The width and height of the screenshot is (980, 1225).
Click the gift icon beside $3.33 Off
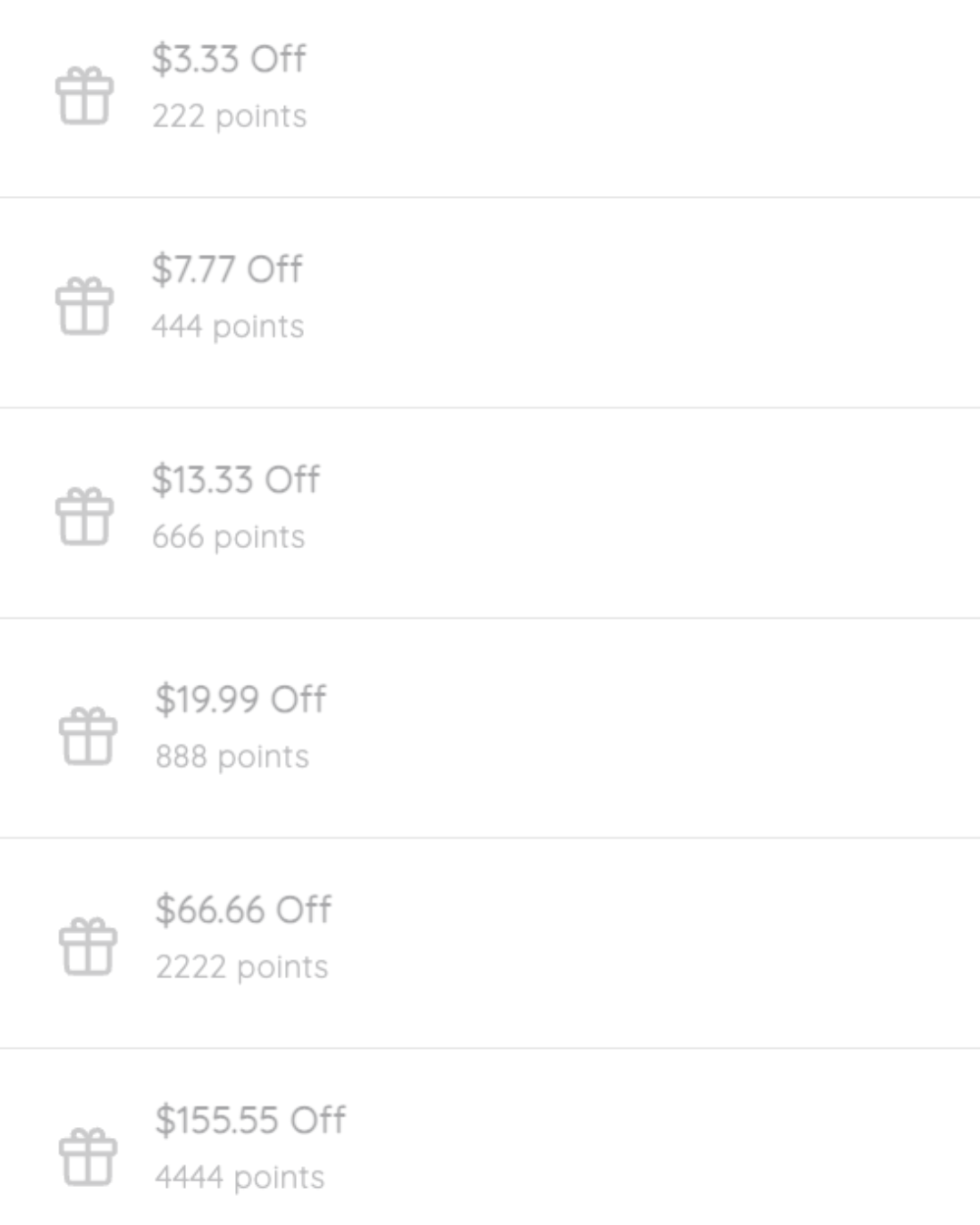[84, 95]
